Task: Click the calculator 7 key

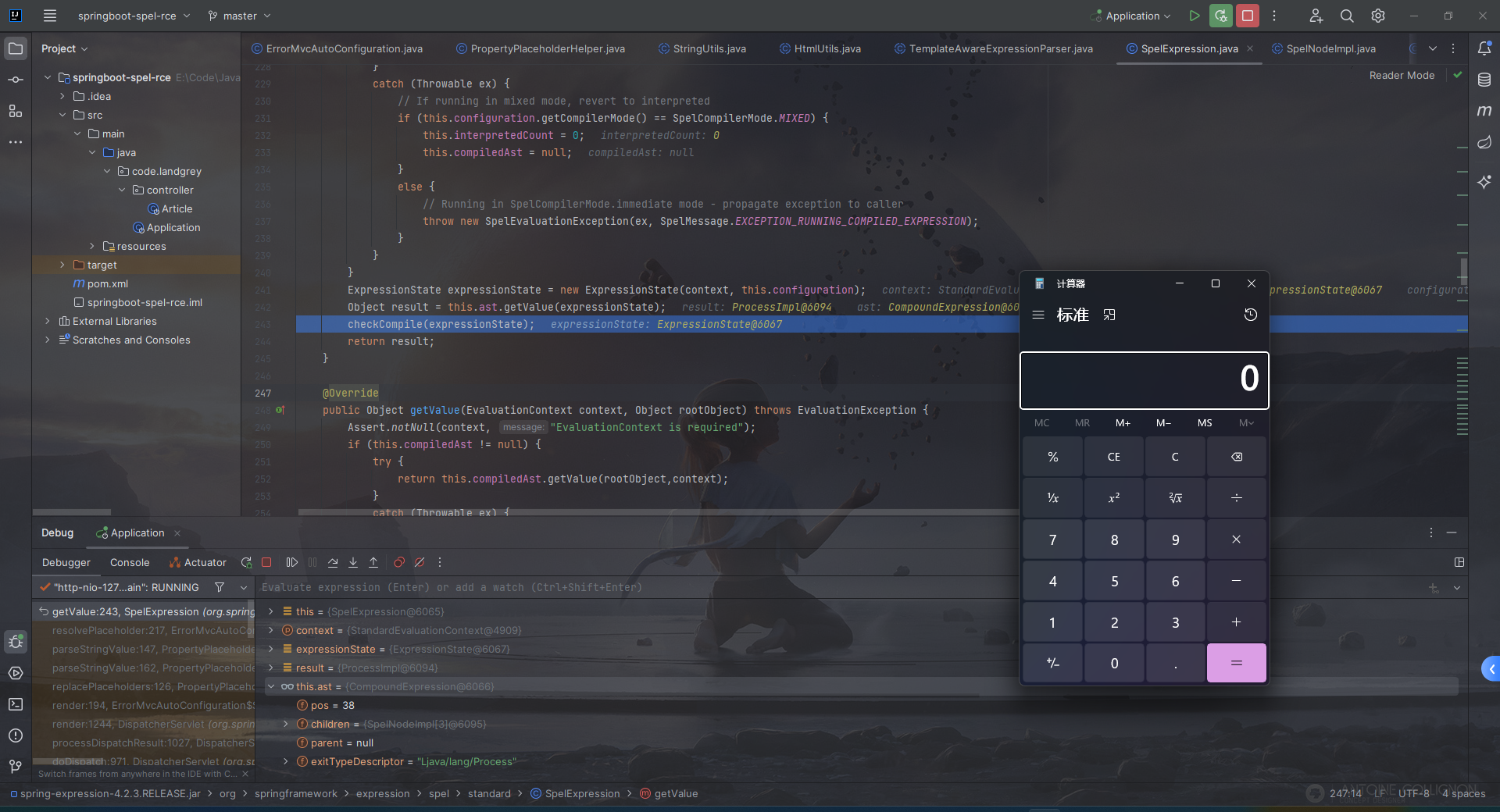Action: 1052,540
